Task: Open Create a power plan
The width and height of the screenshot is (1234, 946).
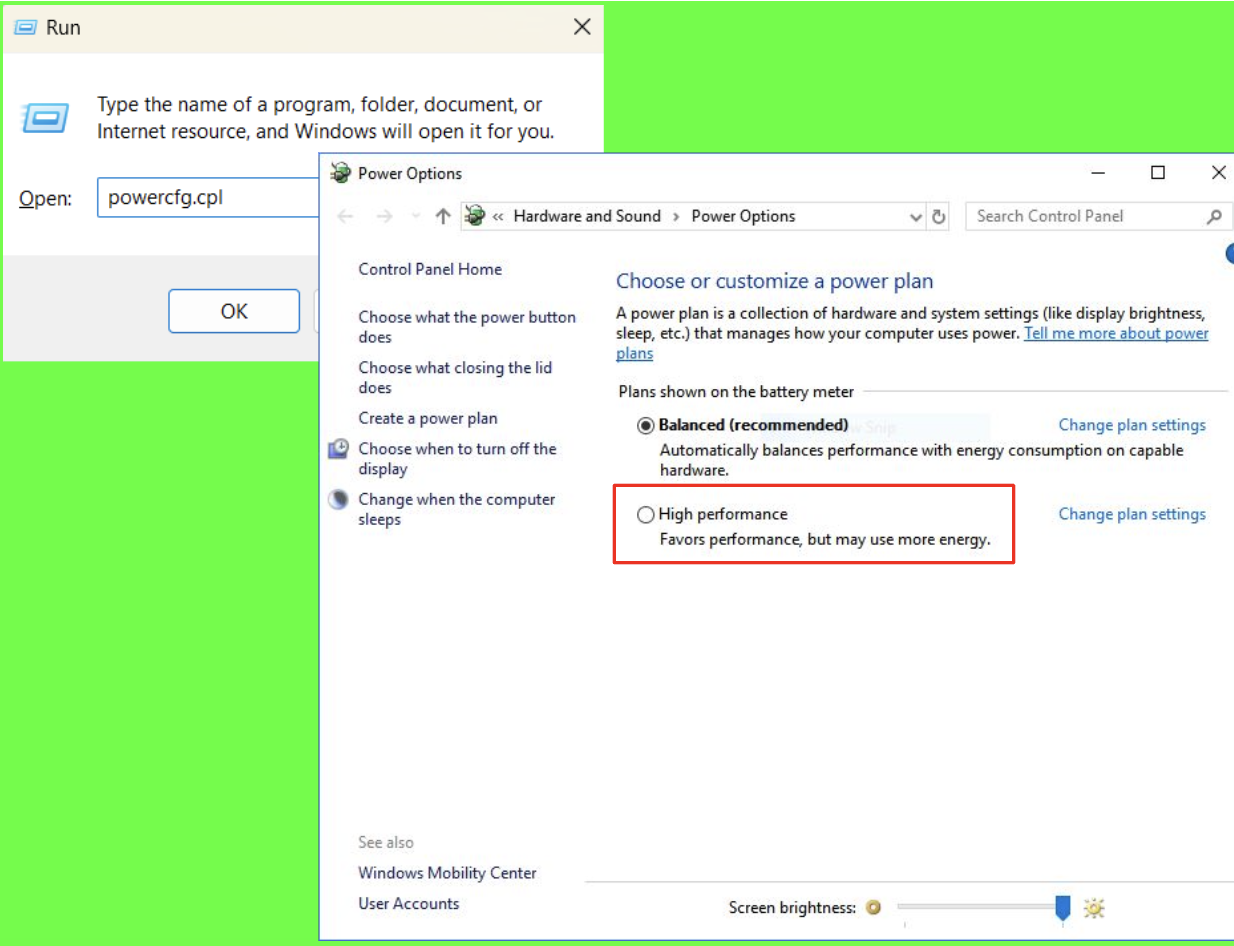Action: pos(428,418)
